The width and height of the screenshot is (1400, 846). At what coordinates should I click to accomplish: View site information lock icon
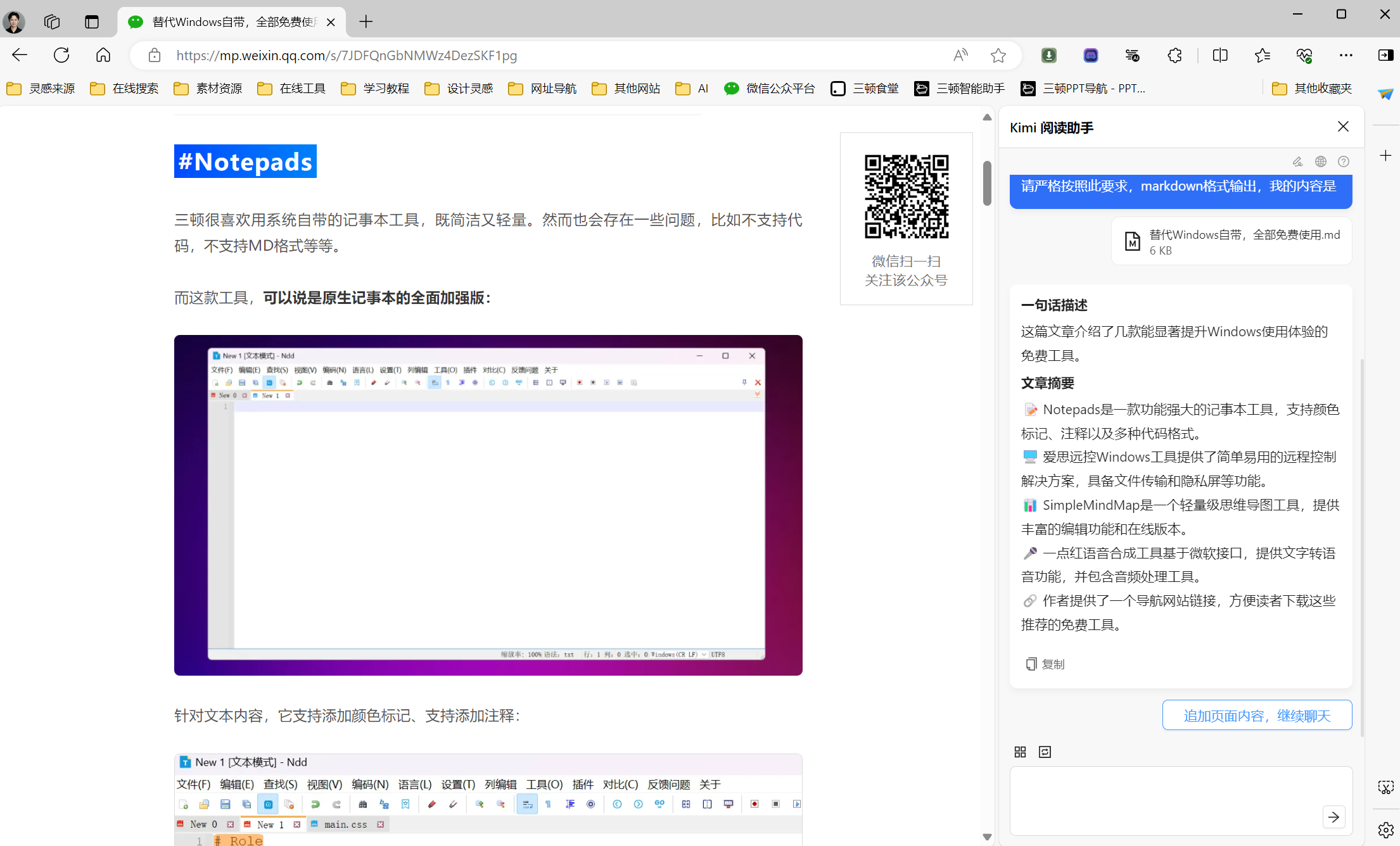point(155,55)
